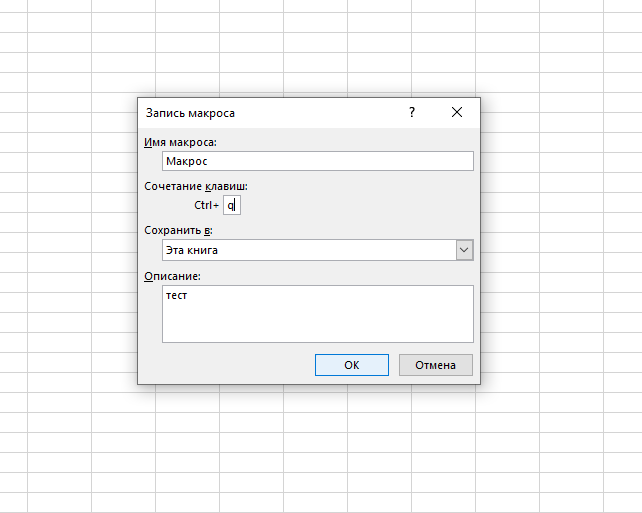Focus the Имя макроса input field
The image size is (642, 513).
318,161
